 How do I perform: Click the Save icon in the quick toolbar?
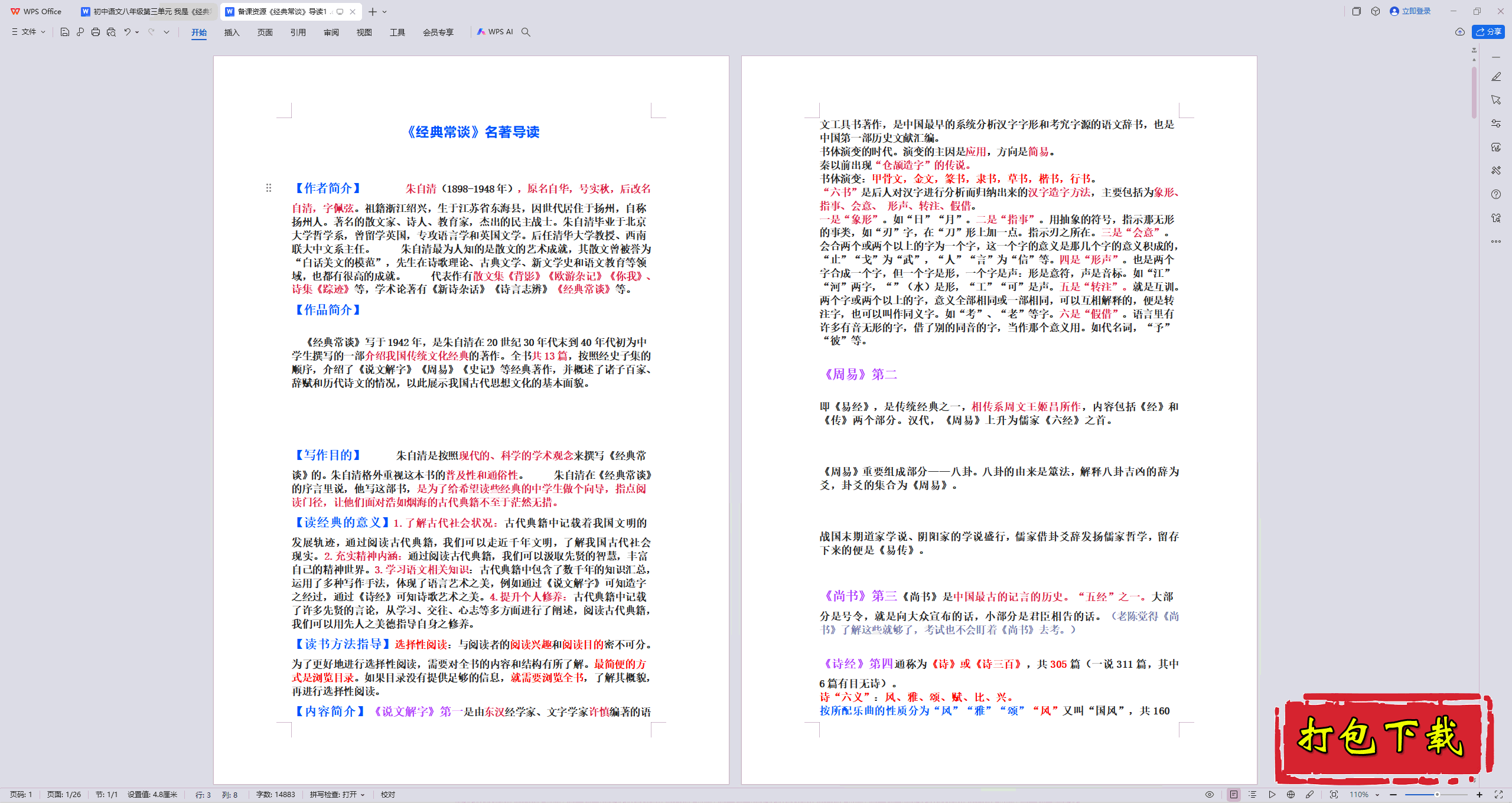point(65,32)
